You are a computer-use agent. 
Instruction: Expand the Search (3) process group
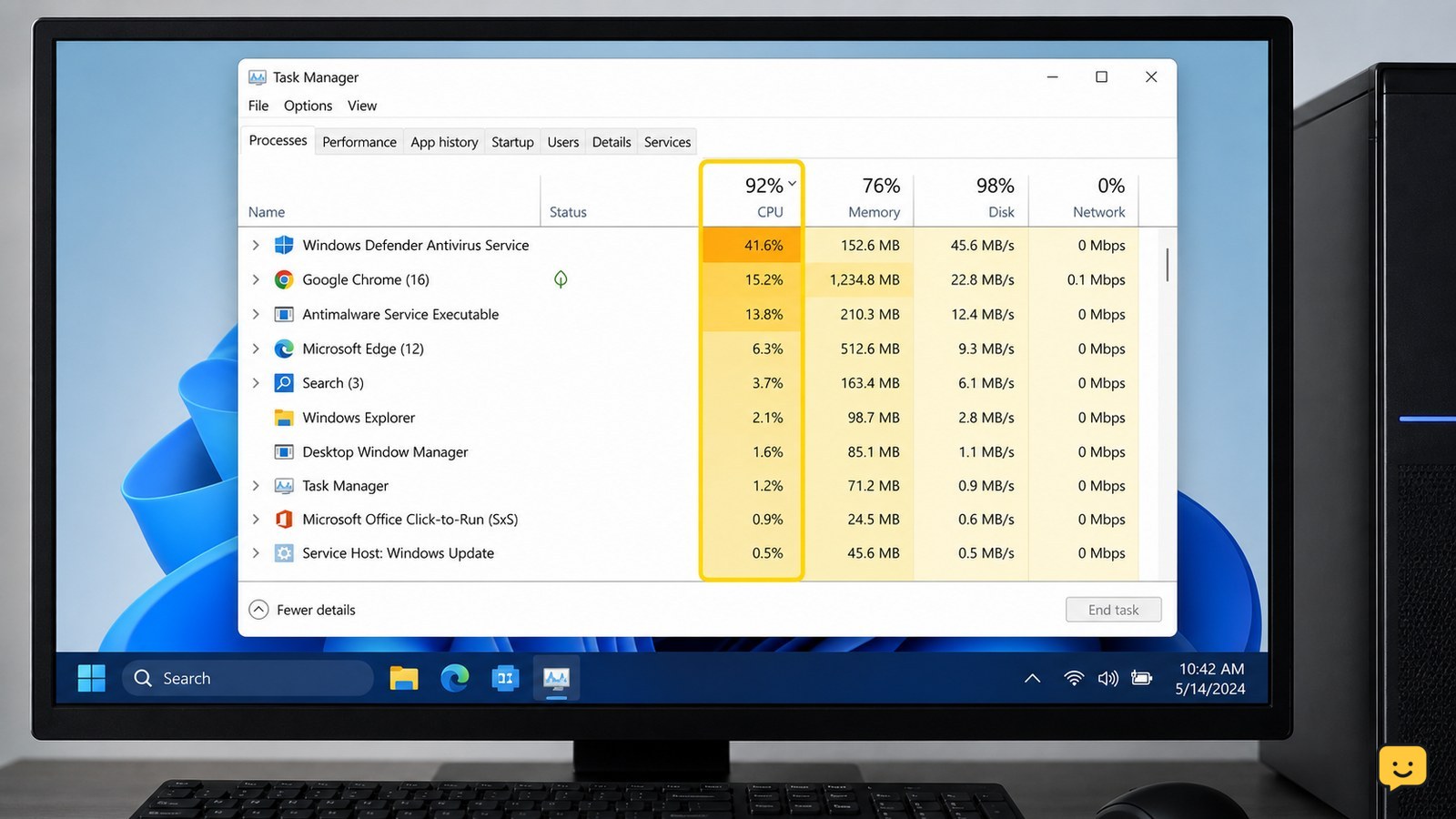pyautogui.click(x=256, y=383)
